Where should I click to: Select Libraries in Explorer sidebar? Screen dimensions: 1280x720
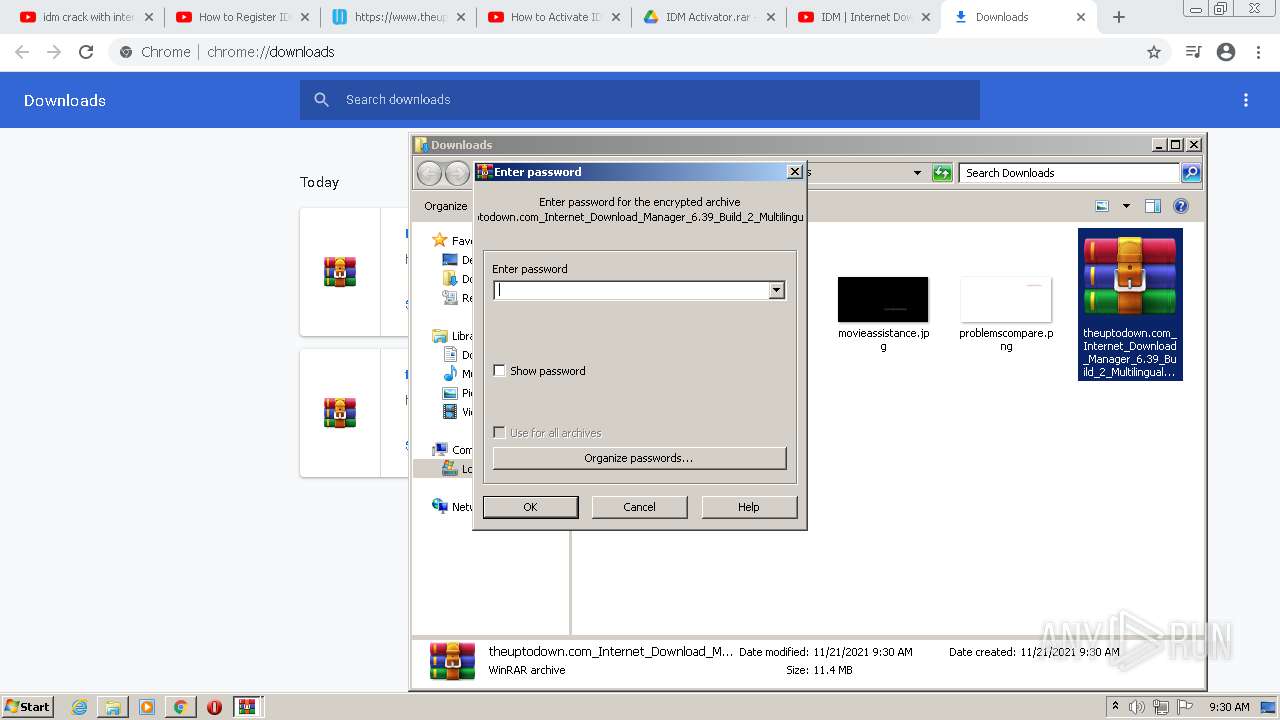pos(440,336)
